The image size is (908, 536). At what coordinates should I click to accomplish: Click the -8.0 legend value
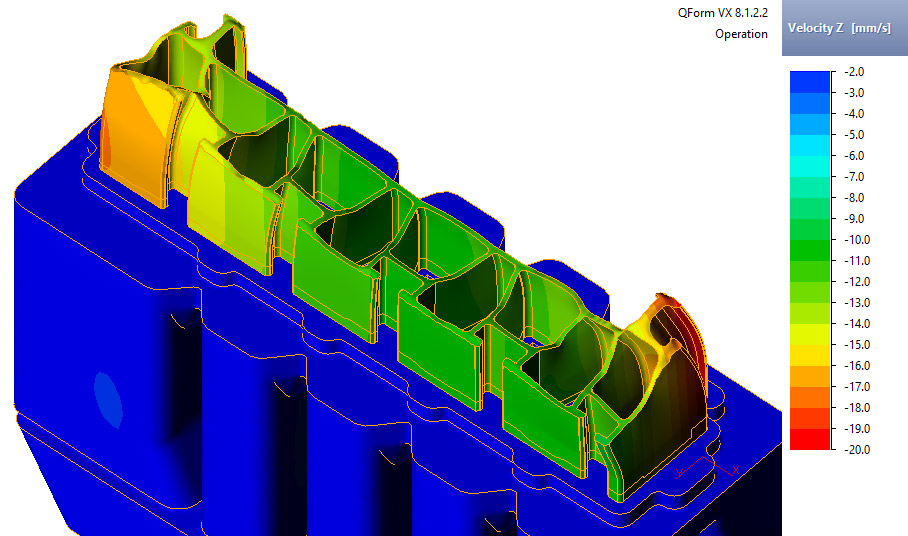(x=854, y=197)
